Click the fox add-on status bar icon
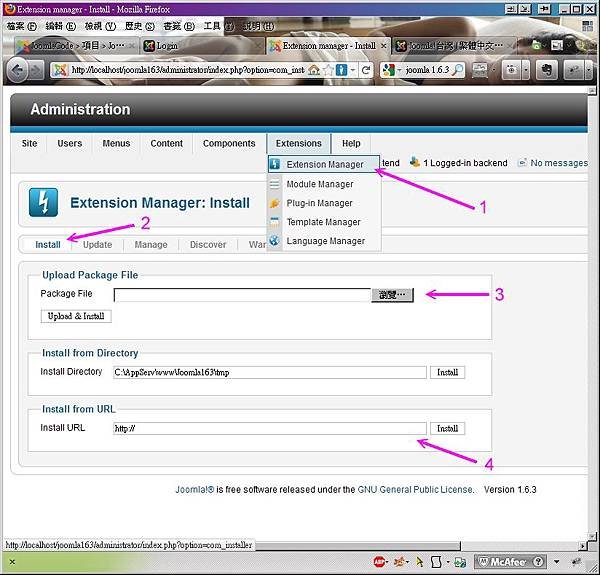Screen dimensions: 600x575 pyautogui.click(x=400, y=562)
